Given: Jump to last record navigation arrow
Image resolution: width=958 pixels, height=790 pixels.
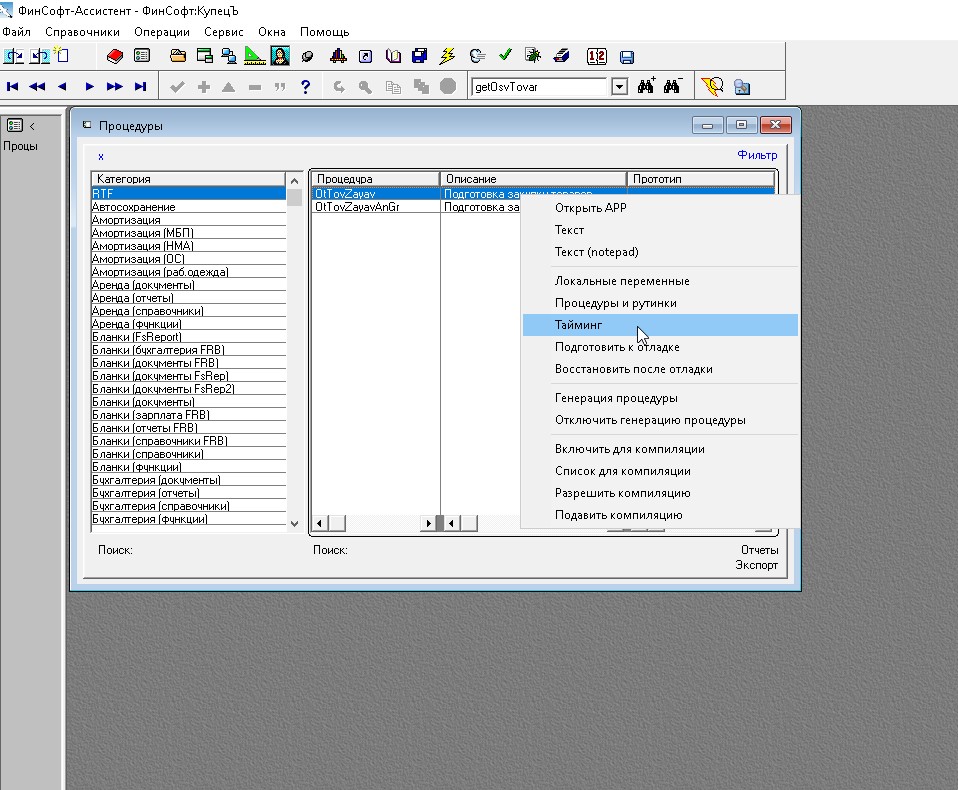Looking at the screenshot, I should pyautogui.click(x=140, y=87).
